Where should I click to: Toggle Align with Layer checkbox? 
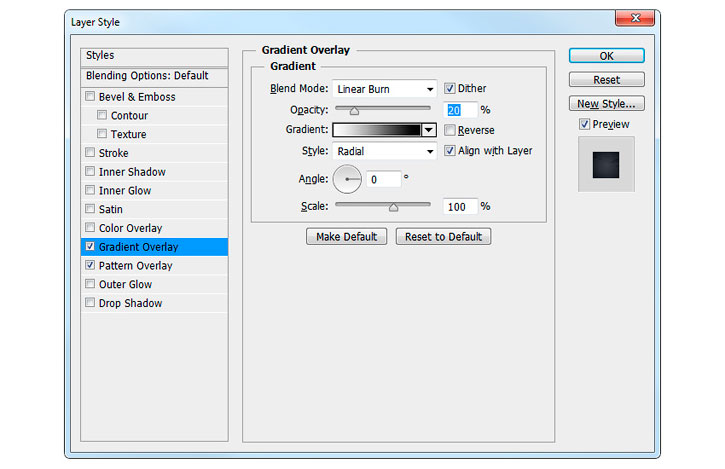(x=449, y=150)
